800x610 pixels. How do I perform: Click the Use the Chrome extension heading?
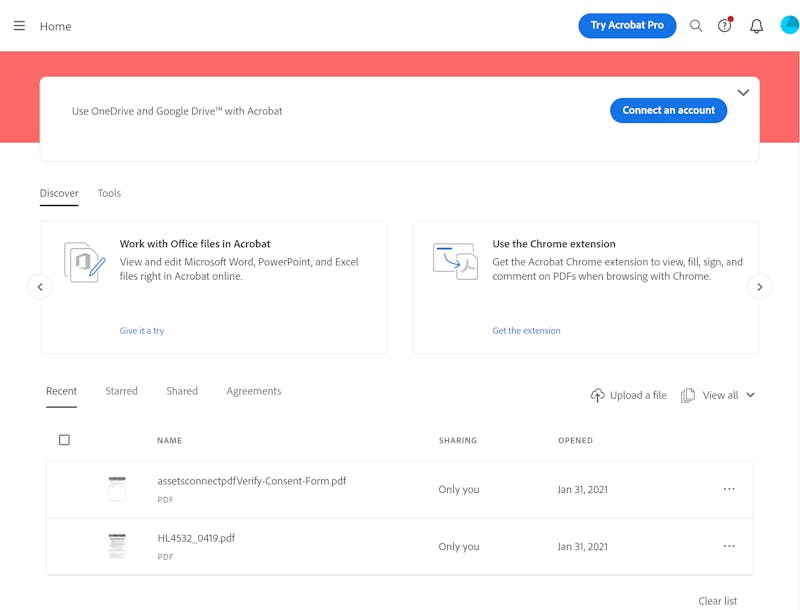(554, 244)
